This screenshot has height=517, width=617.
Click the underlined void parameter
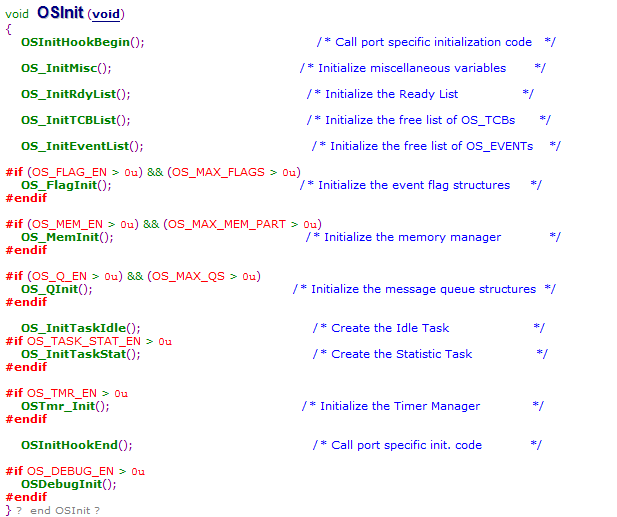click(x=106, y=14)
